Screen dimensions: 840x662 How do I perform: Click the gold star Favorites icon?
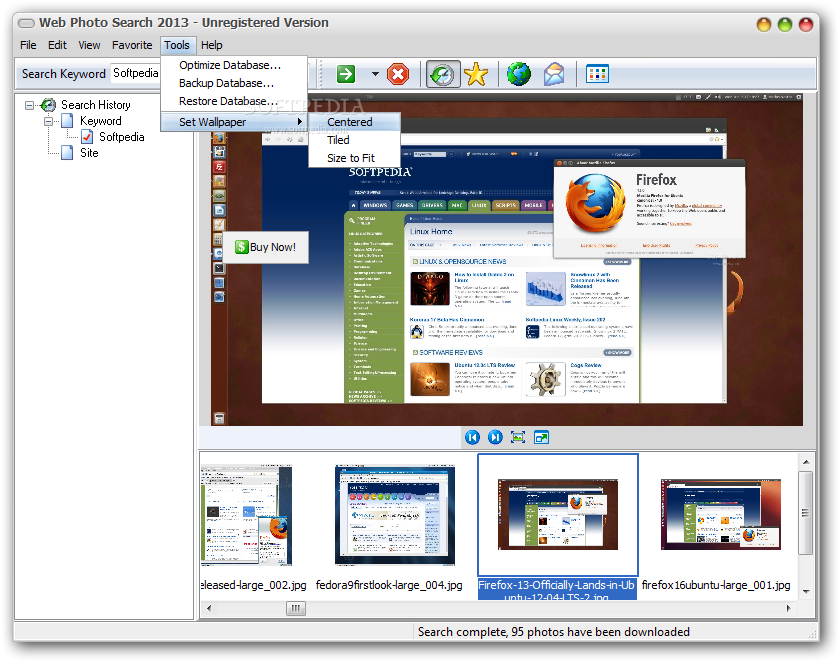(x=476, y=74)
